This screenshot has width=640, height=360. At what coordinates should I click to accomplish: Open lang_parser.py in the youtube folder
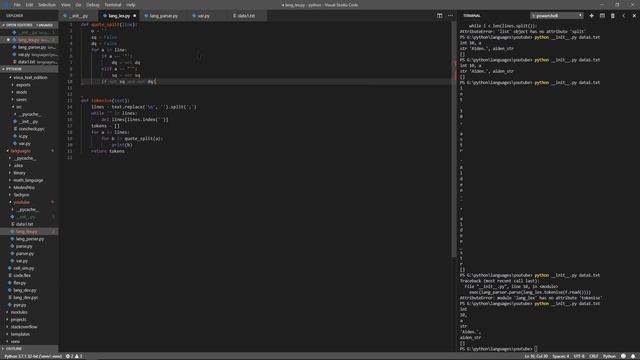(x=30, y=239)
